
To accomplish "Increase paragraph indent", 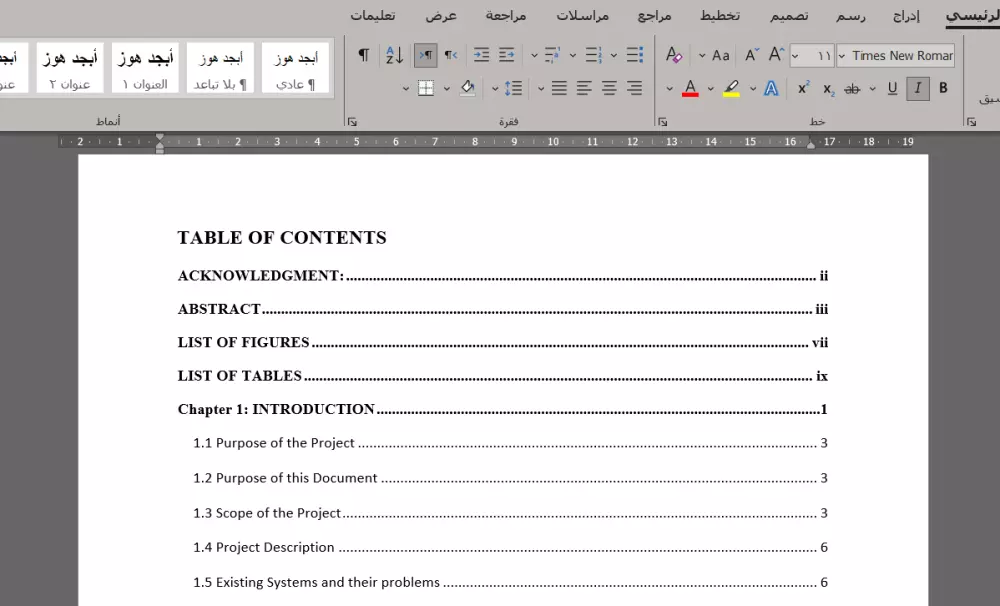I will point(482,55).
